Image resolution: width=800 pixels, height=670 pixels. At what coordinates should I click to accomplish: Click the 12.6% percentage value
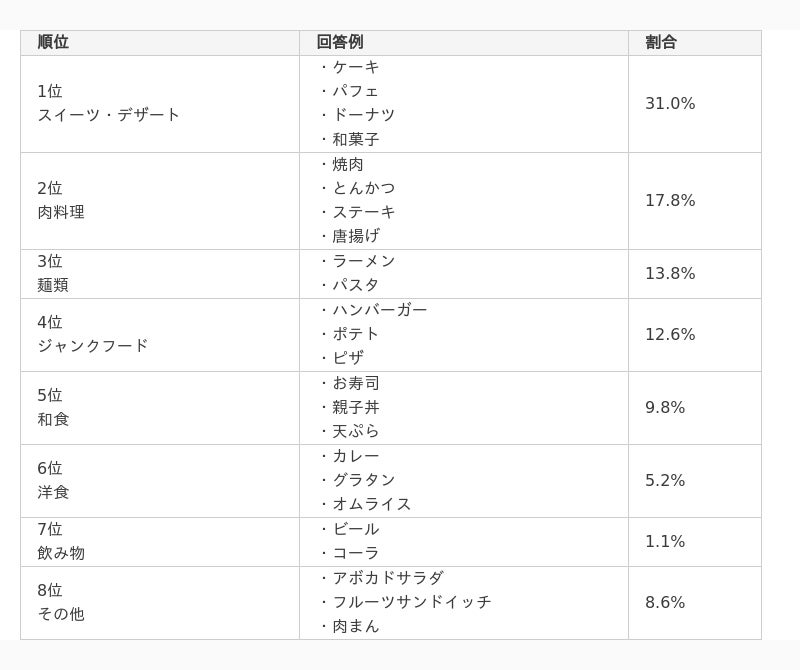tap(670, 334)
